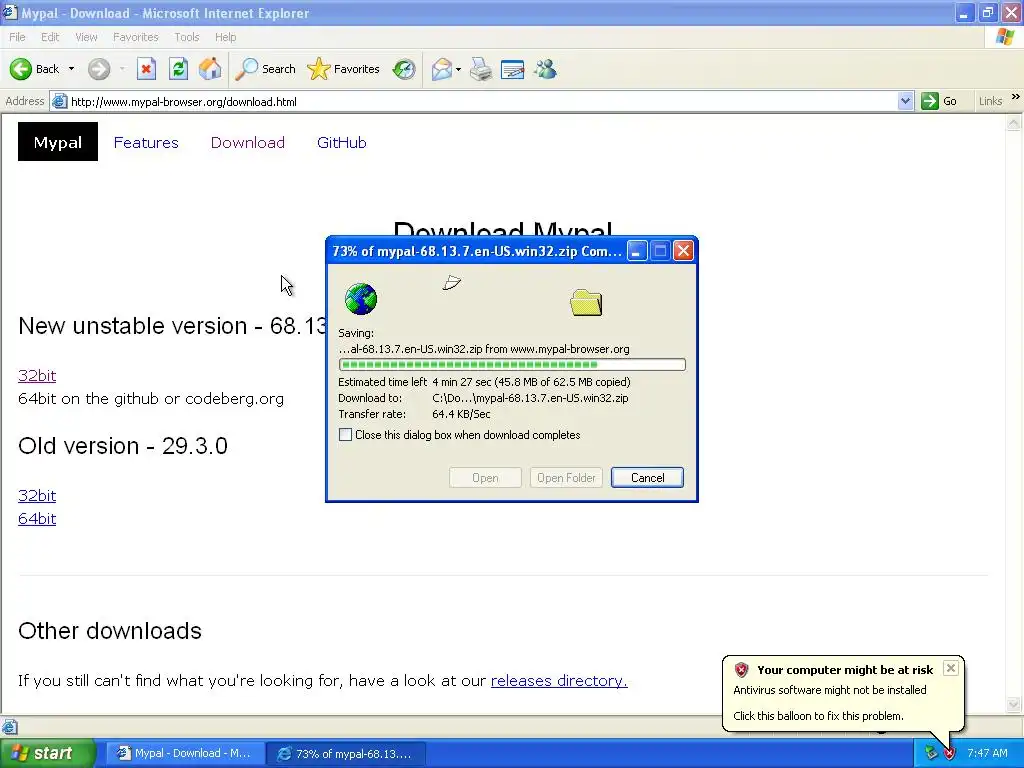Open the Help menu
Screen dimensions: 1024x768
point(225,37)
